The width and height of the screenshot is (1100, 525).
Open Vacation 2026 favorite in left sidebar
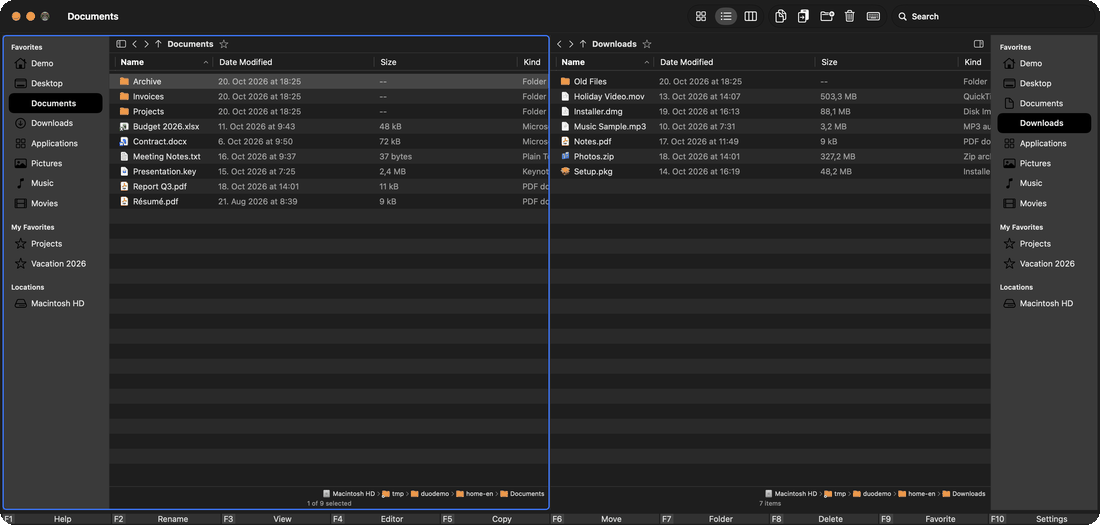(x=55, y=263)
